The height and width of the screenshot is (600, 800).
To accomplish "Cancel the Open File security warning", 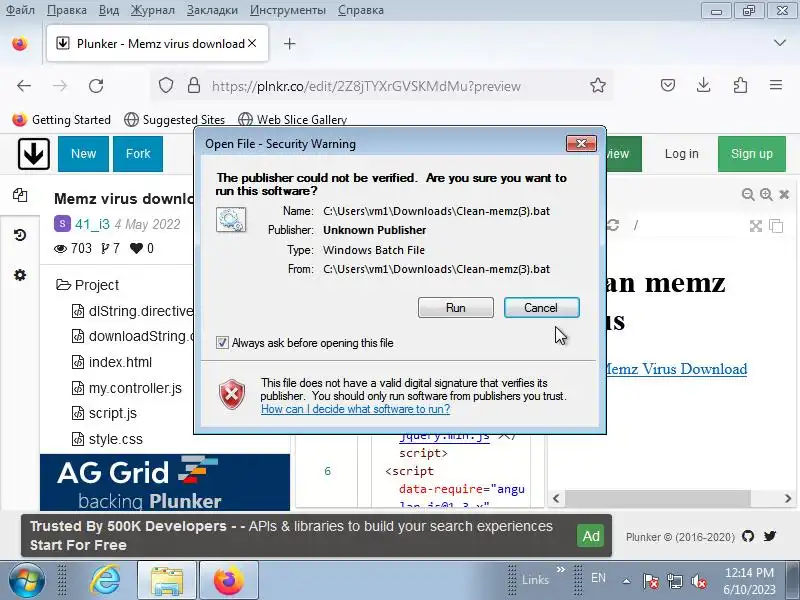I will (541, 308).
